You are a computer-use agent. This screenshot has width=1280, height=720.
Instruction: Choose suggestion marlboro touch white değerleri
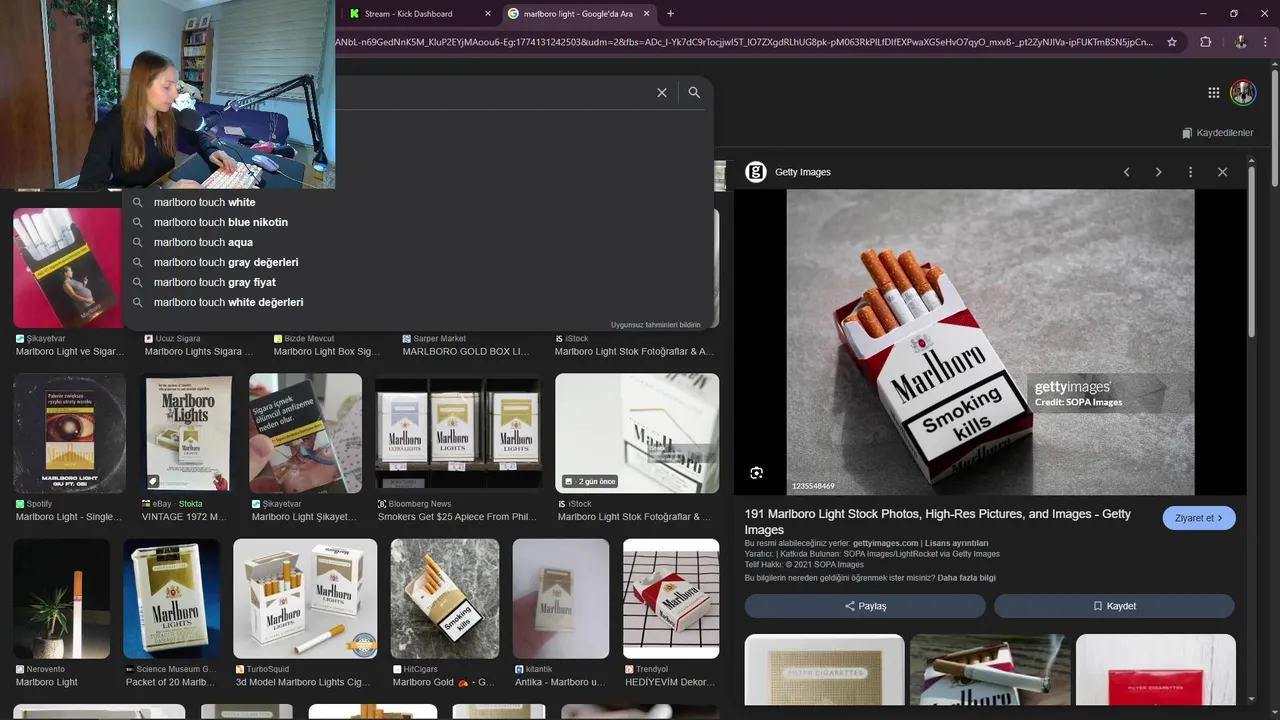[420, 302]
